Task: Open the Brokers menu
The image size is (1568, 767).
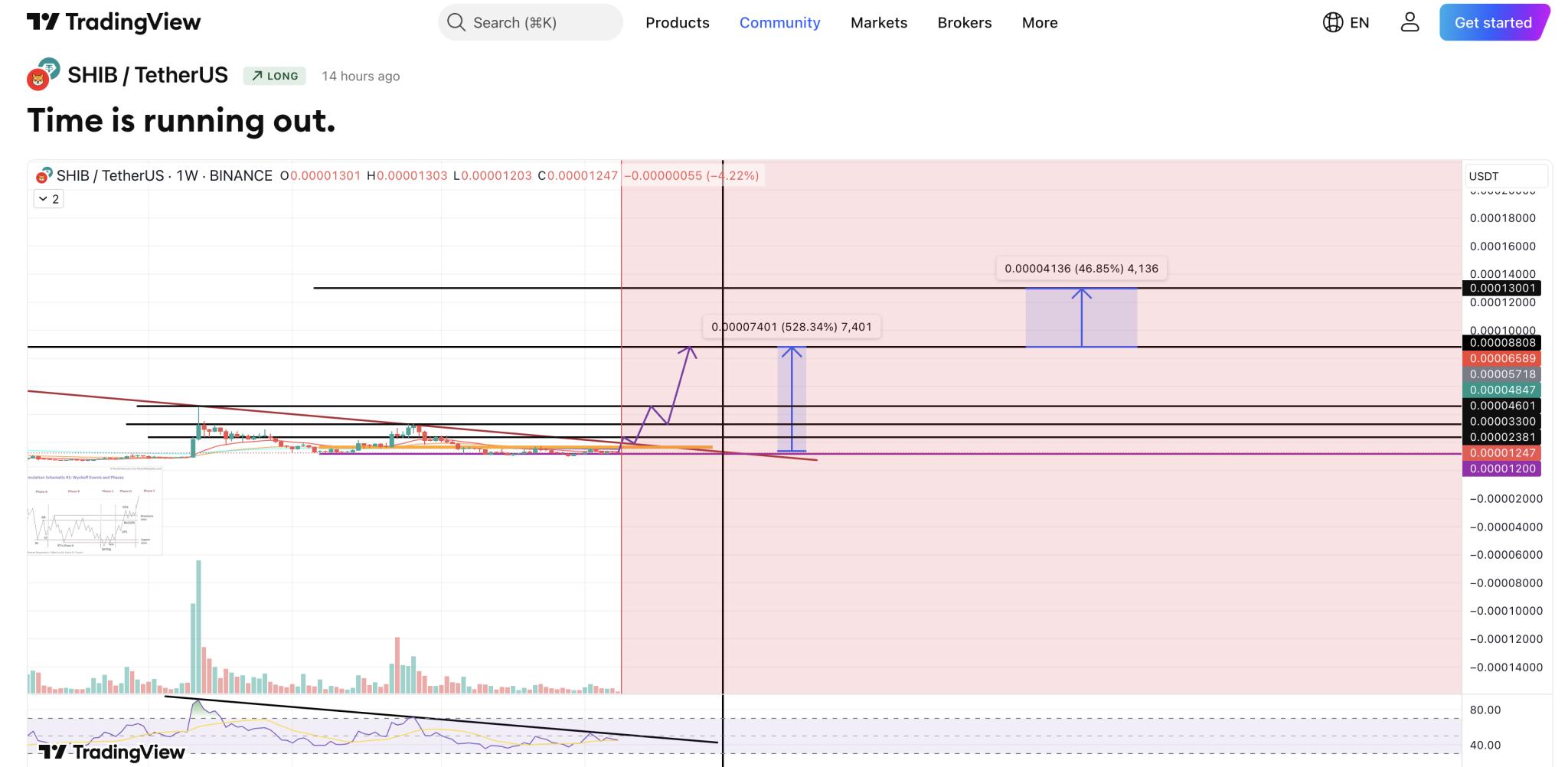Action: point(964,22)
